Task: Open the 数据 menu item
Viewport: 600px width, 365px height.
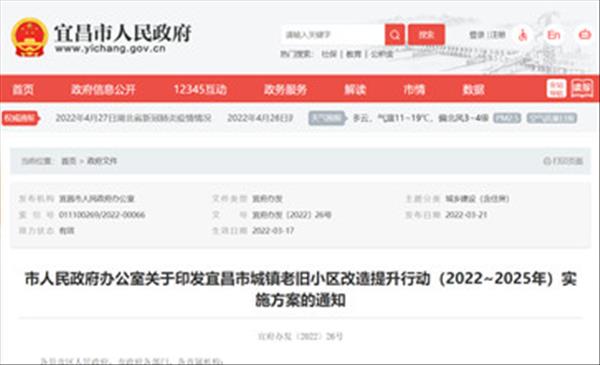Action: pos(473,90)
